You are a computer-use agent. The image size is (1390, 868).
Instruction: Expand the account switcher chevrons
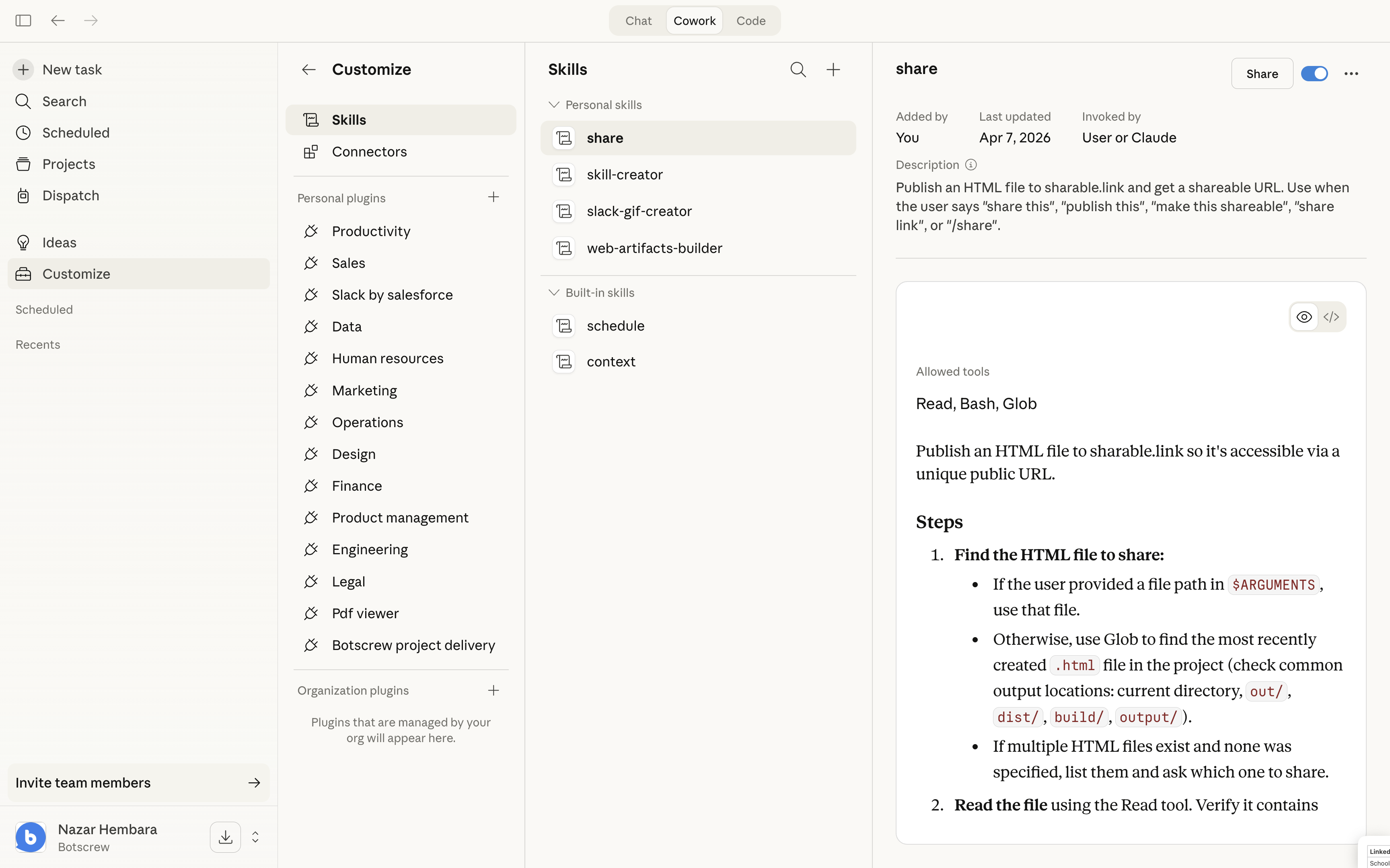(x=255, y=837)
